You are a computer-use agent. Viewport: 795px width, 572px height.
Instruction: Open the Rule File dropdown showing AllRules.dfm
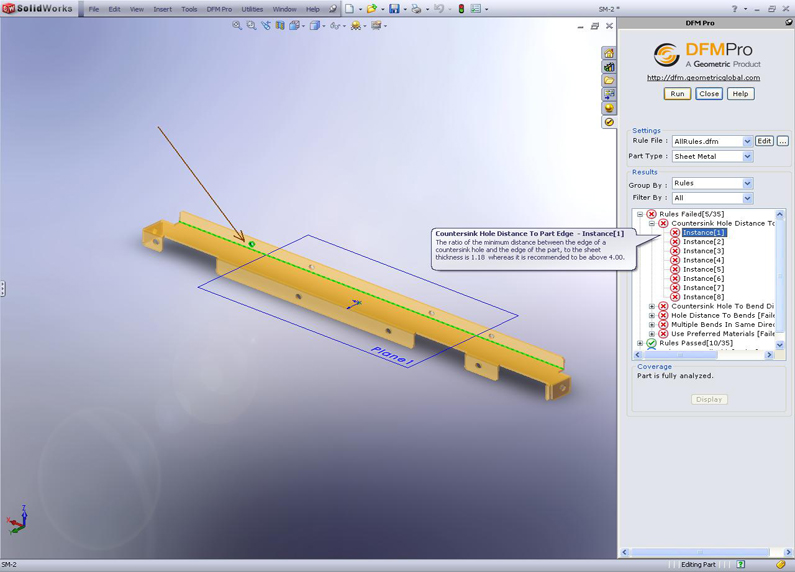point(712,141)
